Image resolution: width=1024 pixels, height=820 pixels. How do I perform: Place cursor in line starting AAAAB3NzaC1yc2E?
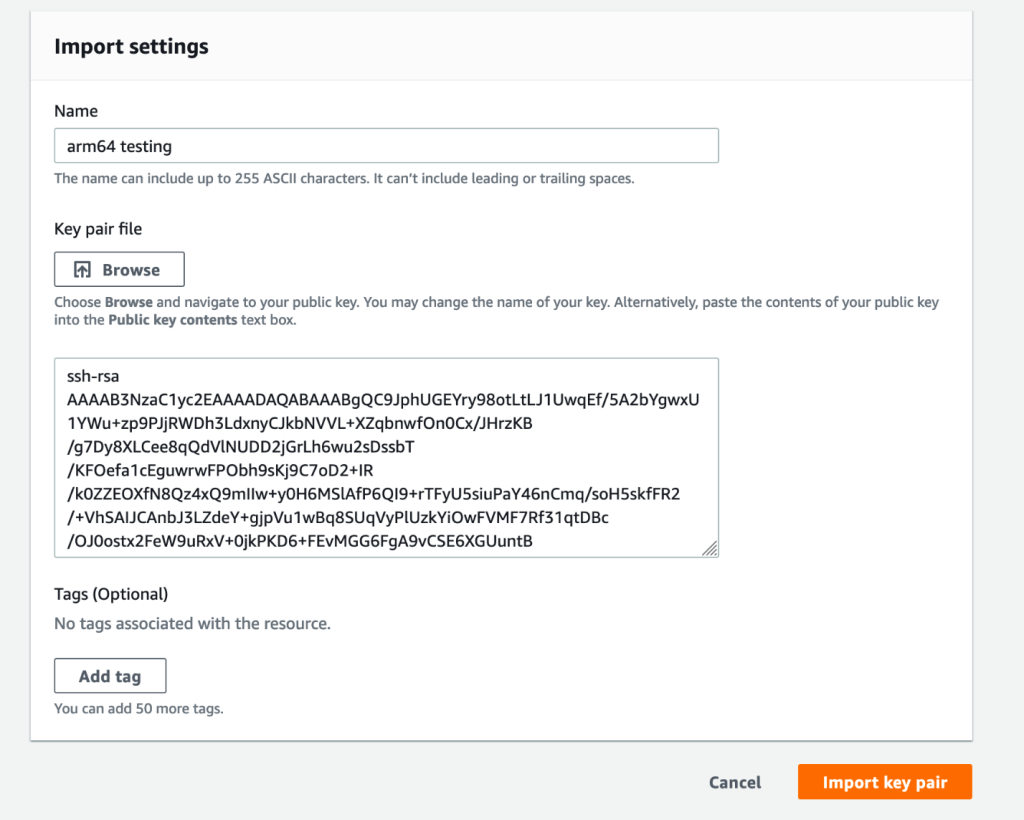[383, 400]
